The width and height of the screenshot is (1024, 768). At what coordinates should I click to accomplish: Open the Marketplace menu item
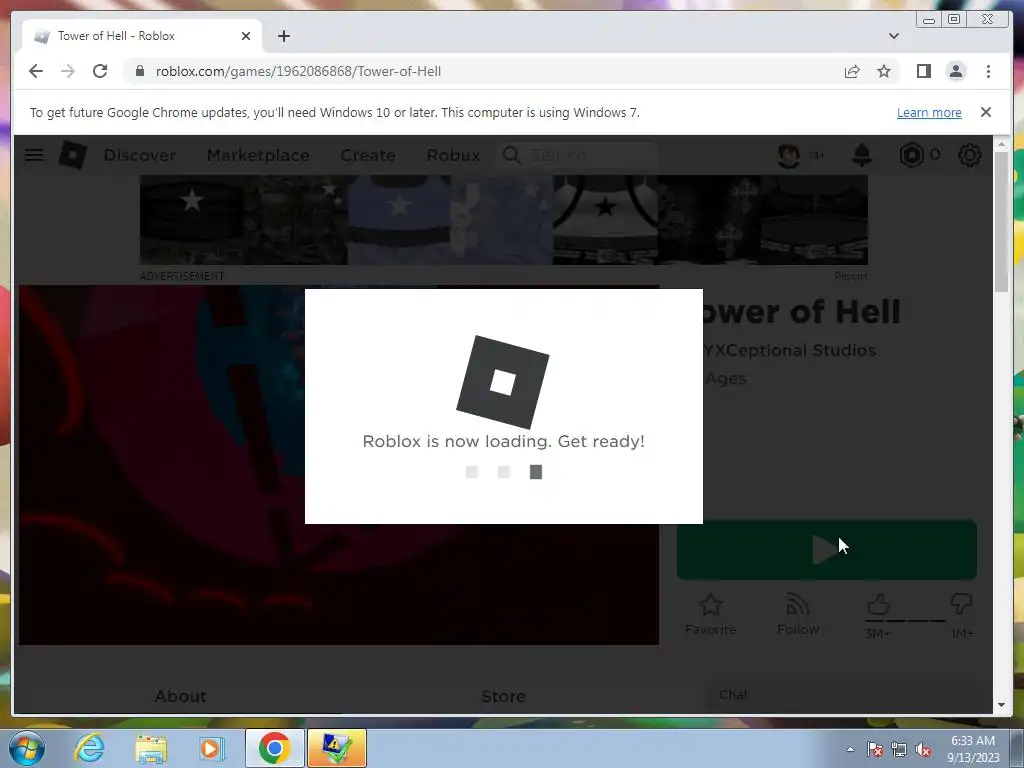pyautogui.click(x=258, y=155)
